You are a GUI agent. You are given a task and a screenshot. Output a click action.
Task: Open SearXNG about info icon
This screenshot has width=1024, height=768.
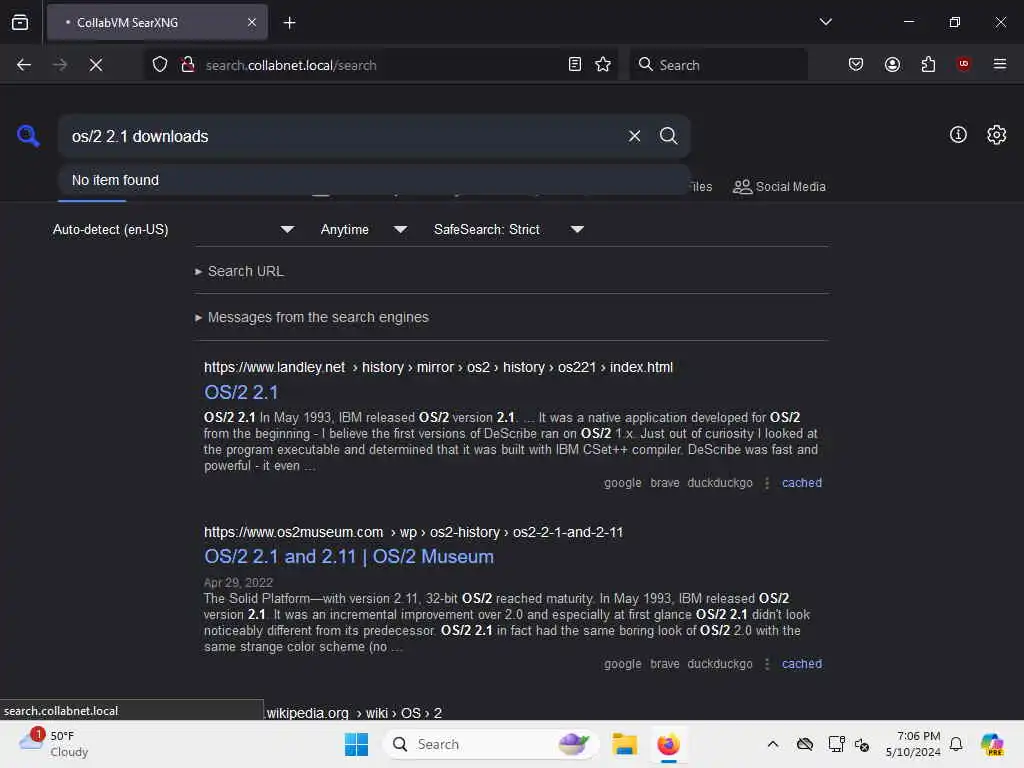coord(957,135)
